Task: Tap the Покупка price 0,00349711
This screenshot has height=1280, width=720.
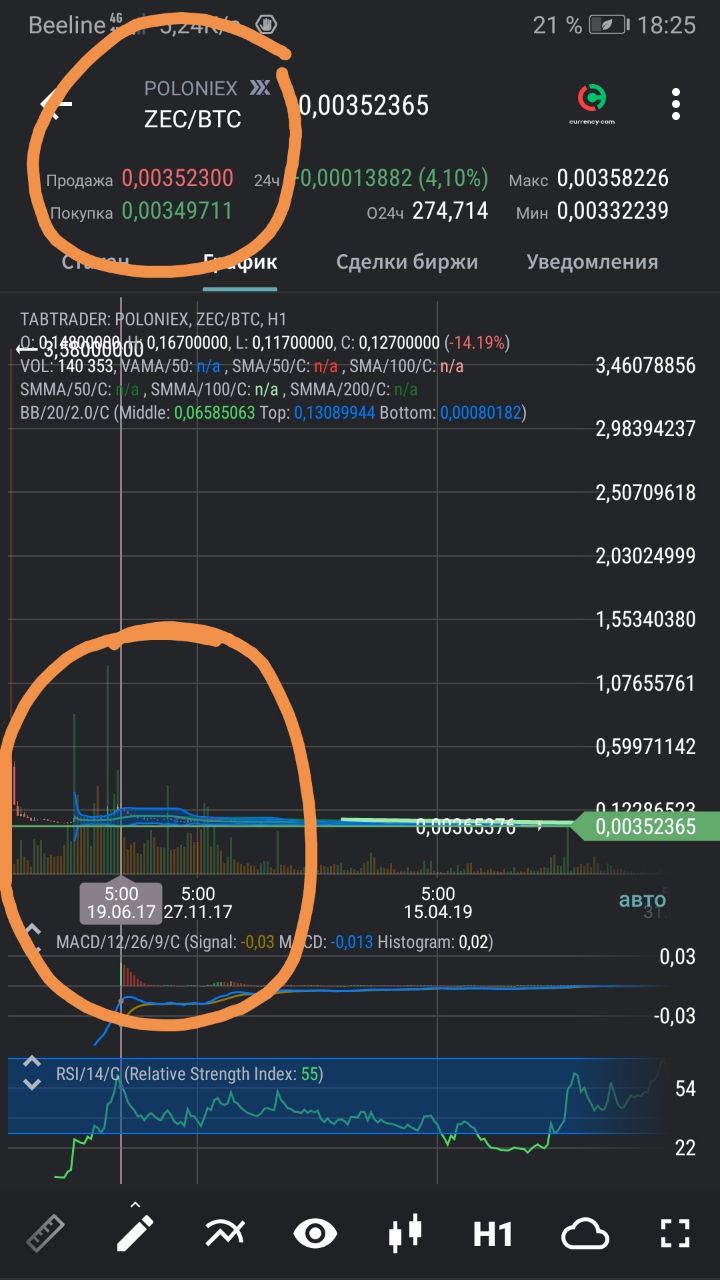Action: pos(177,211)
